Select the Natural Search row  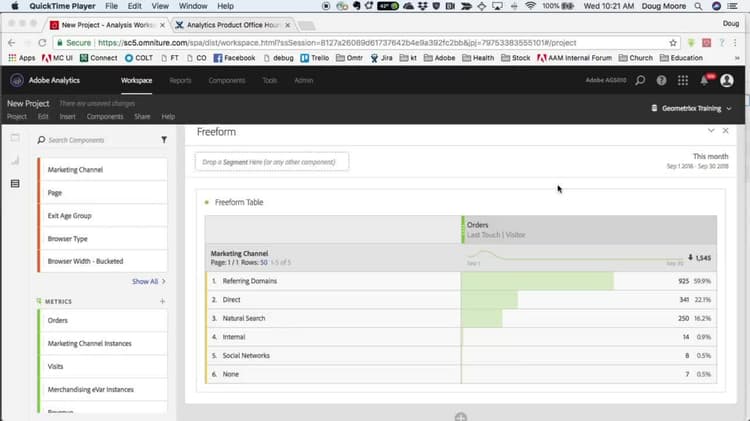point(461,318)
